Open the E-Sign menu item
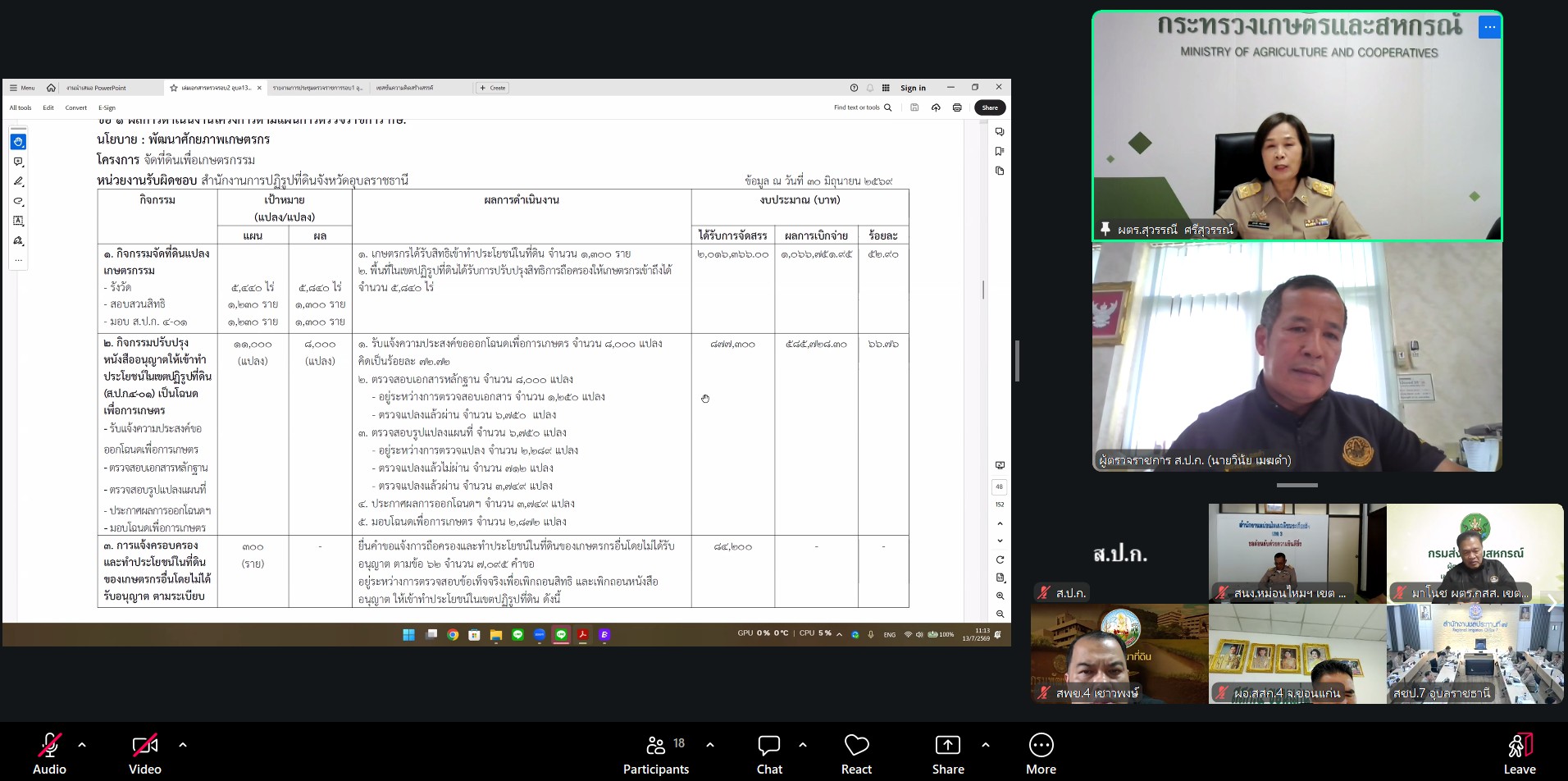The height and width of the screenshot is (781, 1568). click(x=107, y=107)
